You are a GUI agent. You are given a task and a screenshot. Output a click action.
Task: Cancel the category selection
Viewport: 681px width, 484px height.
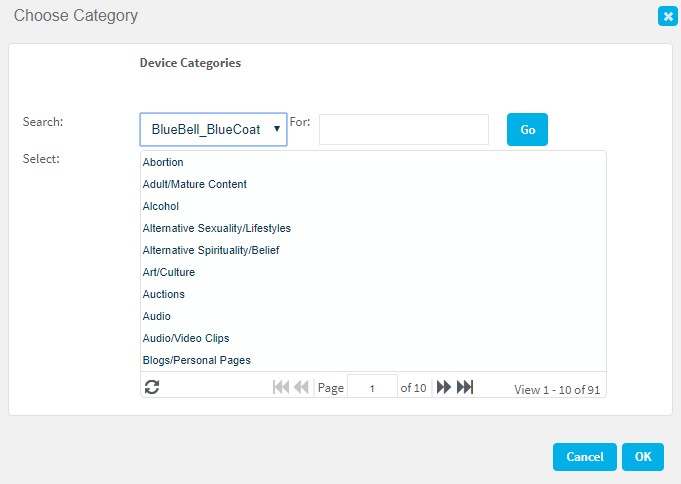584,457
